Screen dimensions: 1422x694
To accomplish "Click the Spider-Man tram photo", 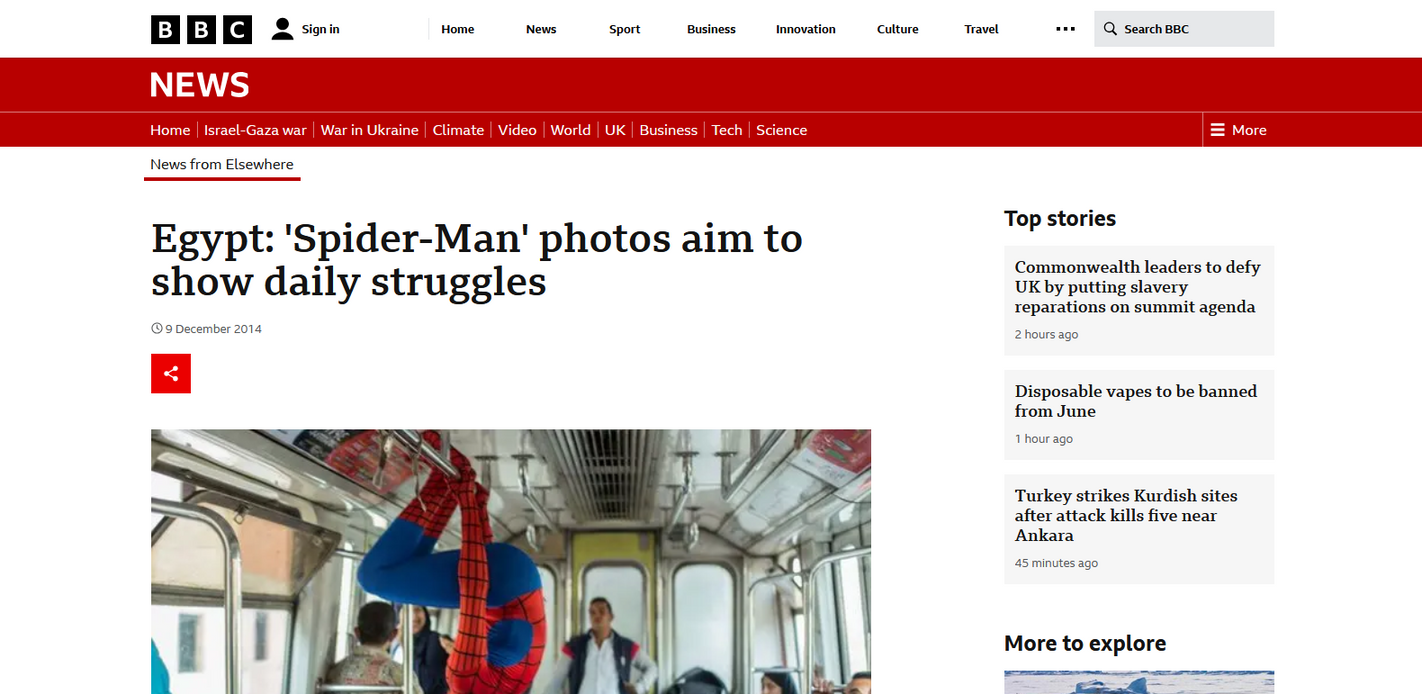I will pos(511,562).
